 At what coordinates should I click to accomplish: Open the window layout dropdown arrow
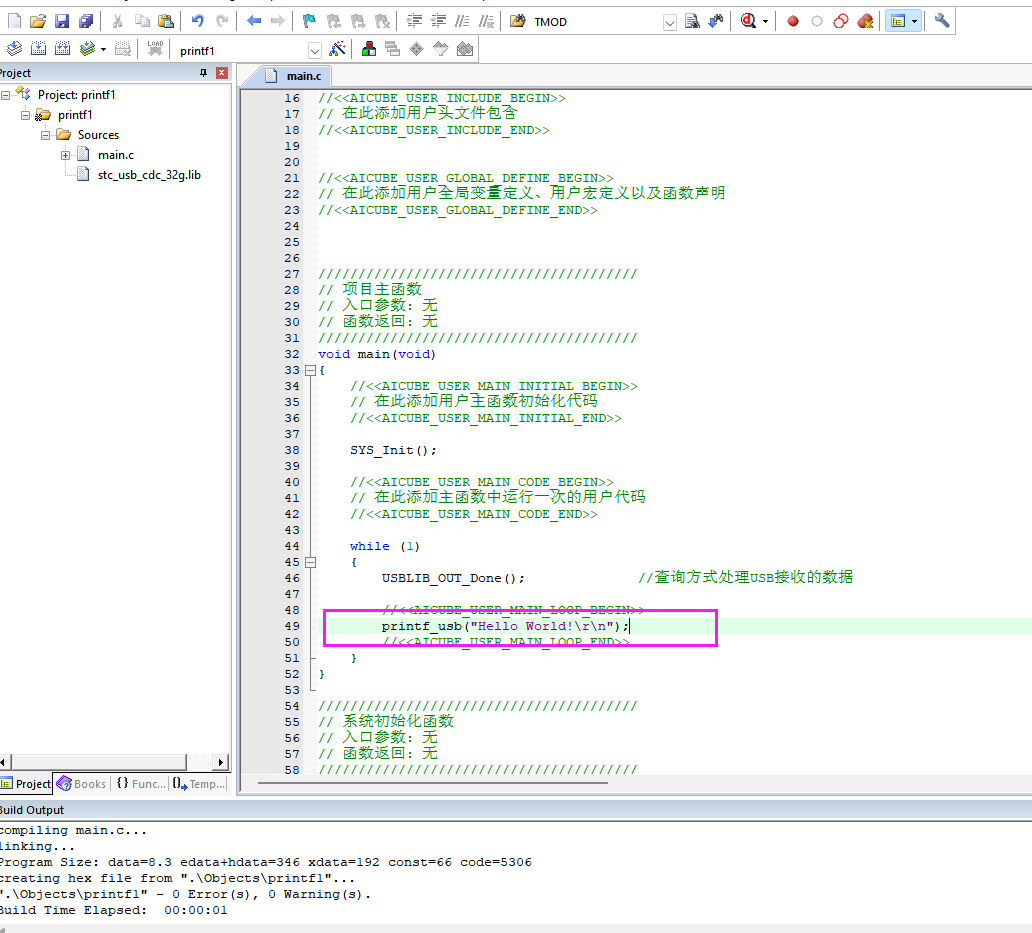pos(914,22)
